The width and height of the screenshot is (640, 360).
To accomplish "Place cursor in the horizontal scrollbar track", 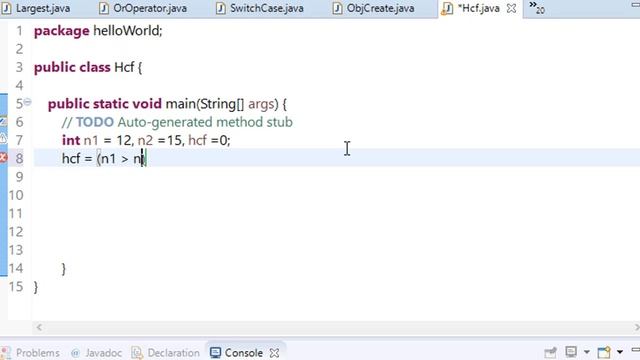I will [337, 327].
